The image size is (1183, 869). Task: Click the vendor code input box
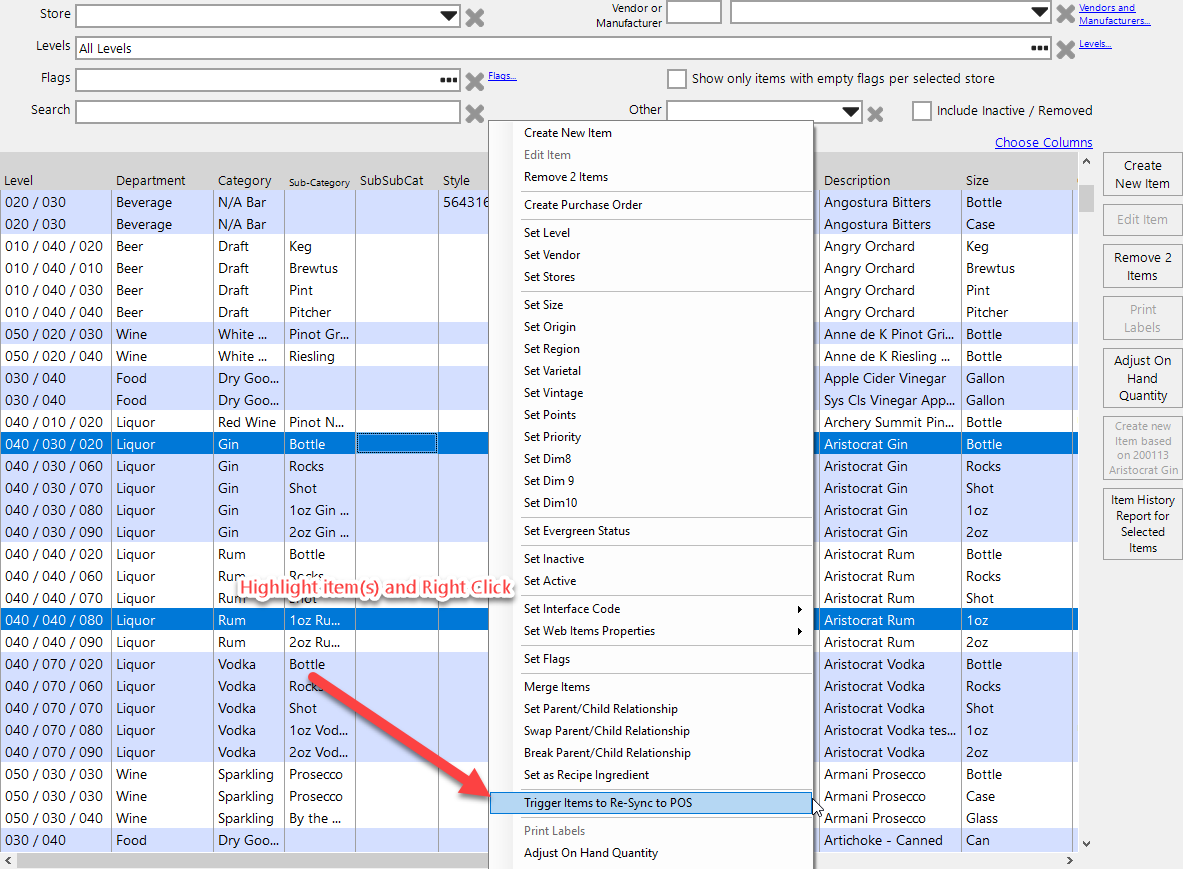694,12
